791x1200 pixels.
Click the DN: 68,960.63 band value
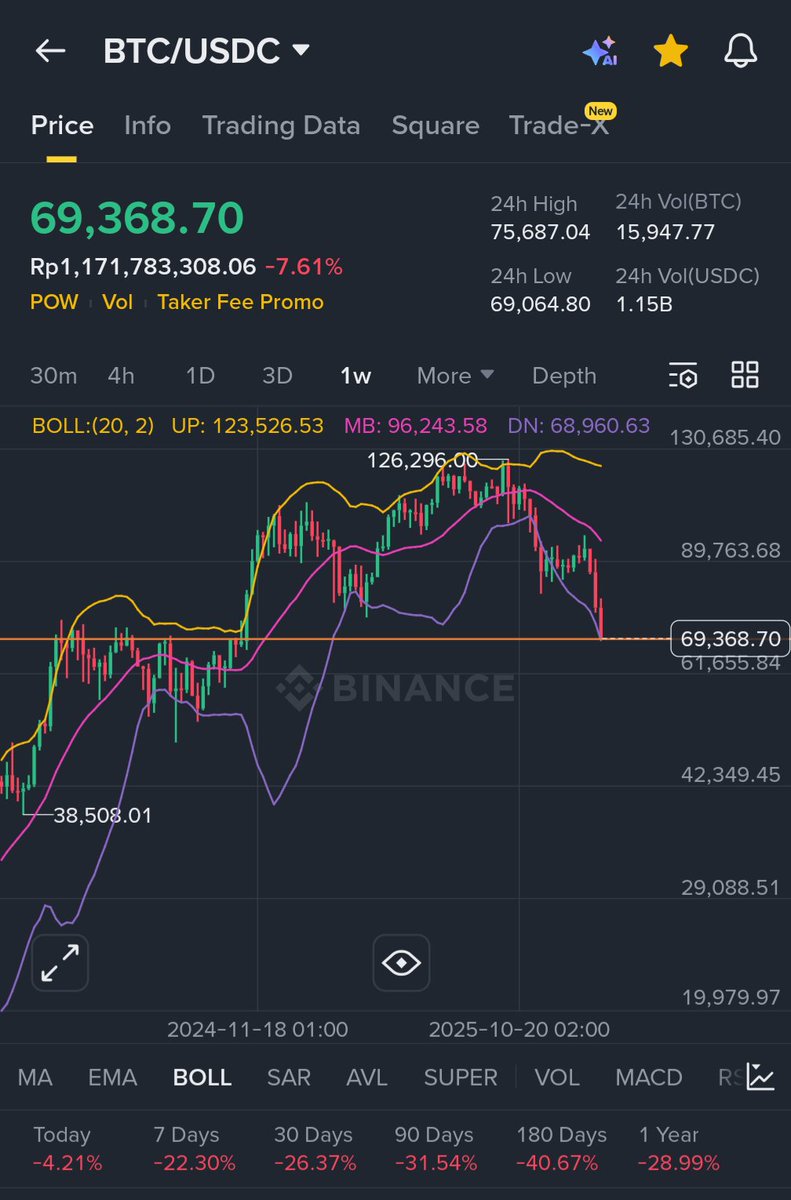pyautogui.click(x=579, y=426)
